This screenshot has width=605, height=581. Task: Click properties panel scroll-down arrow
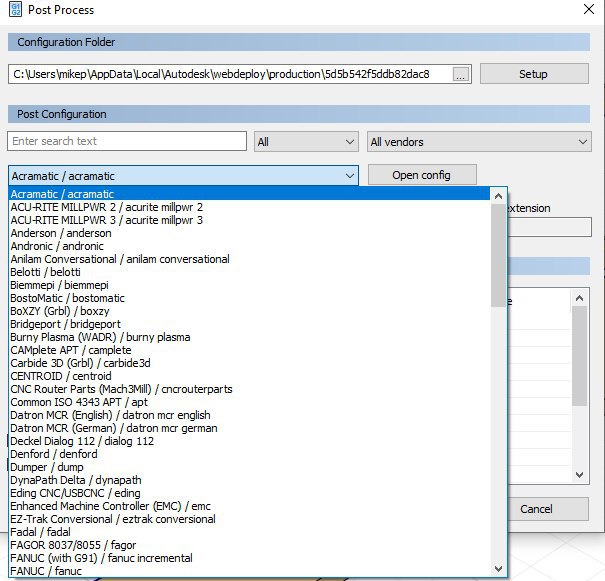tap(579, 475)
